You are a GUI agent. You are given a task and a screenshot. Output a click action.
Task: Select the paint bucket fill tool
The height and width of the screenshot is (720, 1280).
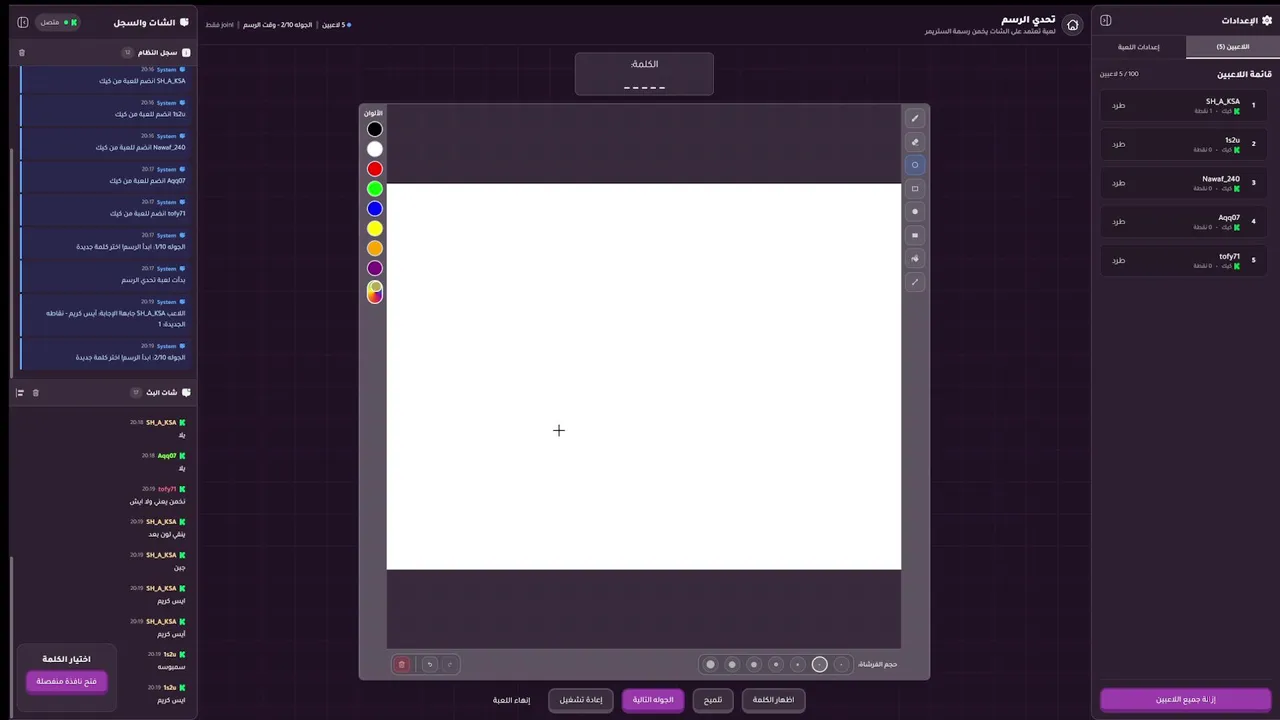(x=914, y=258)
